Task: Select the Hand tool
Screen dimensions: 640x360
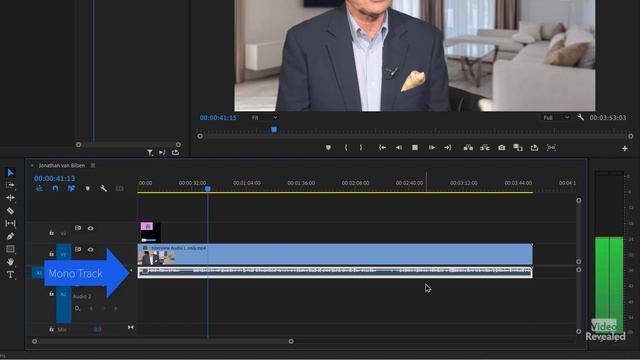Action: click(10, 262)
